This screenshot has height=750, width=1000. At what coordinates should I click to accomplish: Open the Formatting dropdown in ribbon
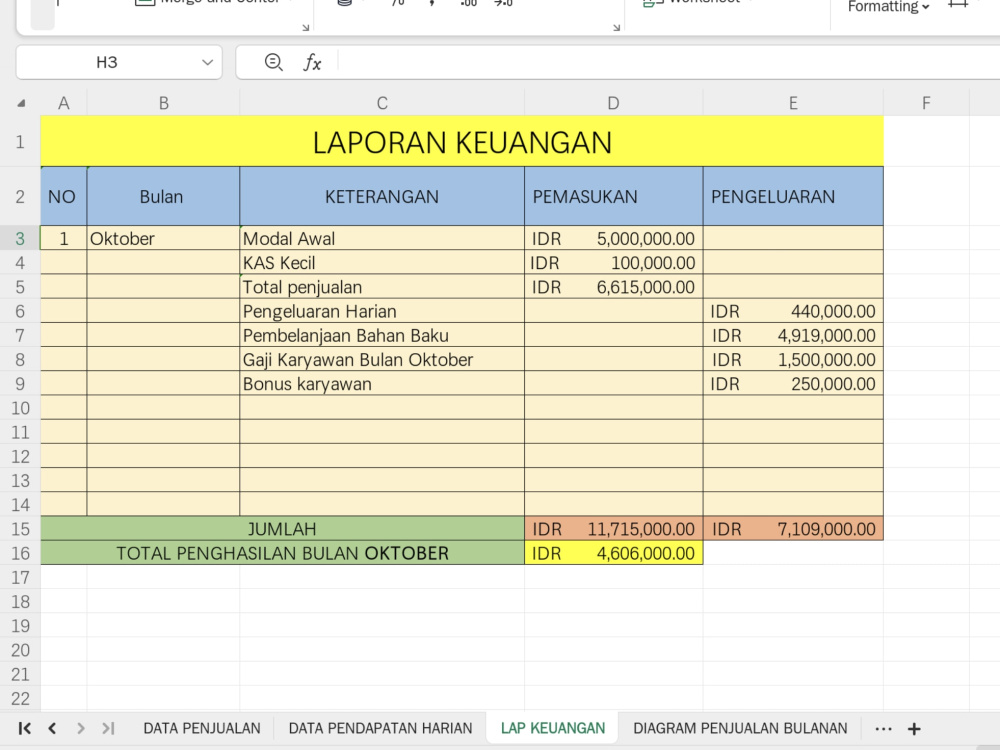888,7
